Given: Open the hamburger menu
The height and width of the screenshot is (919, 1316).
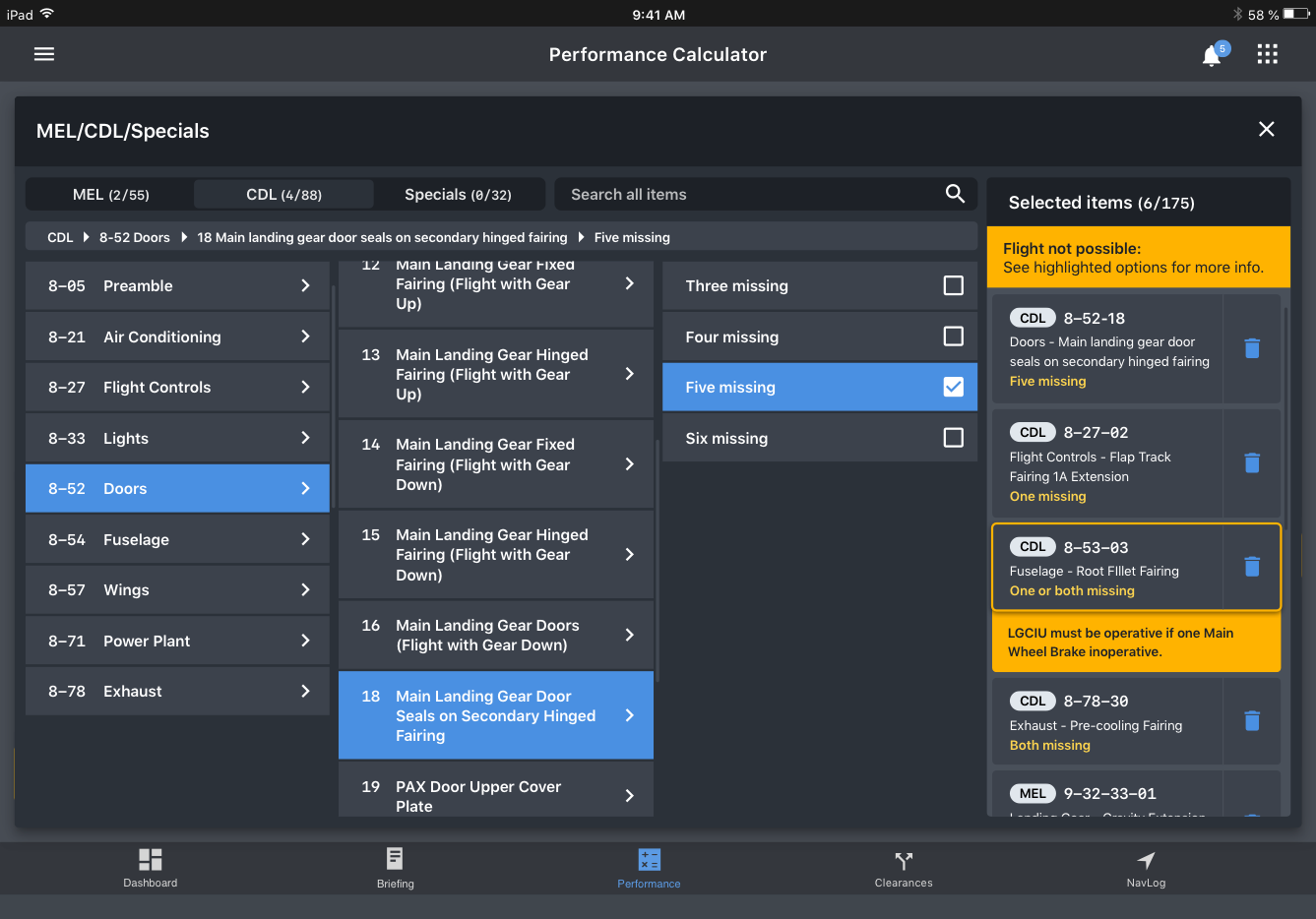Looking at the screenshot, I should [x=44, y=54].
